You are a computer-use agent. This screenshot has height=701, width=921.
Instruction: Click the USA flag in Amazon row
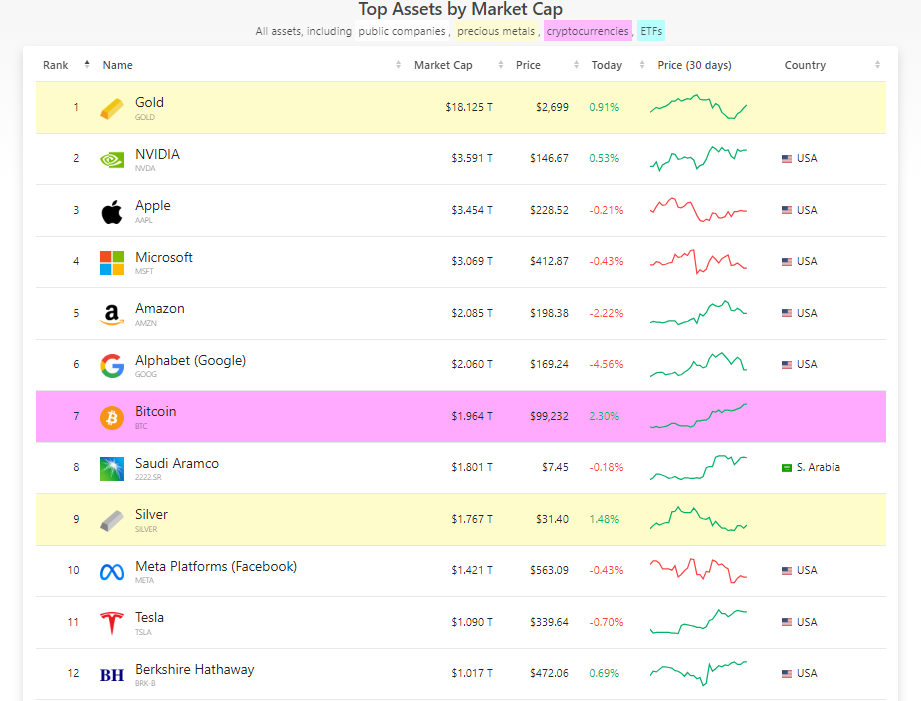point(787,313)
